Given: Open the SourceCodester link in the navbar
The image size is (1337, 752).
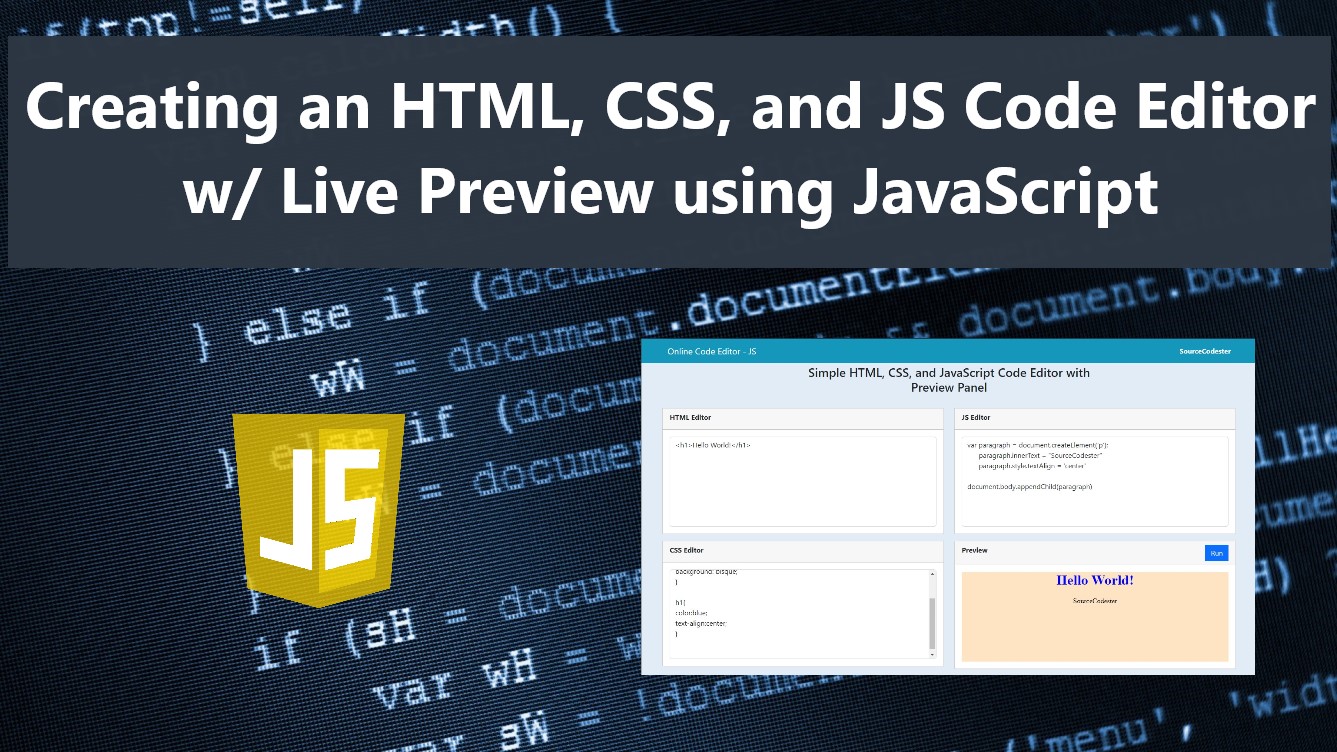Looking at the screenshot, I should (1204, 351).
